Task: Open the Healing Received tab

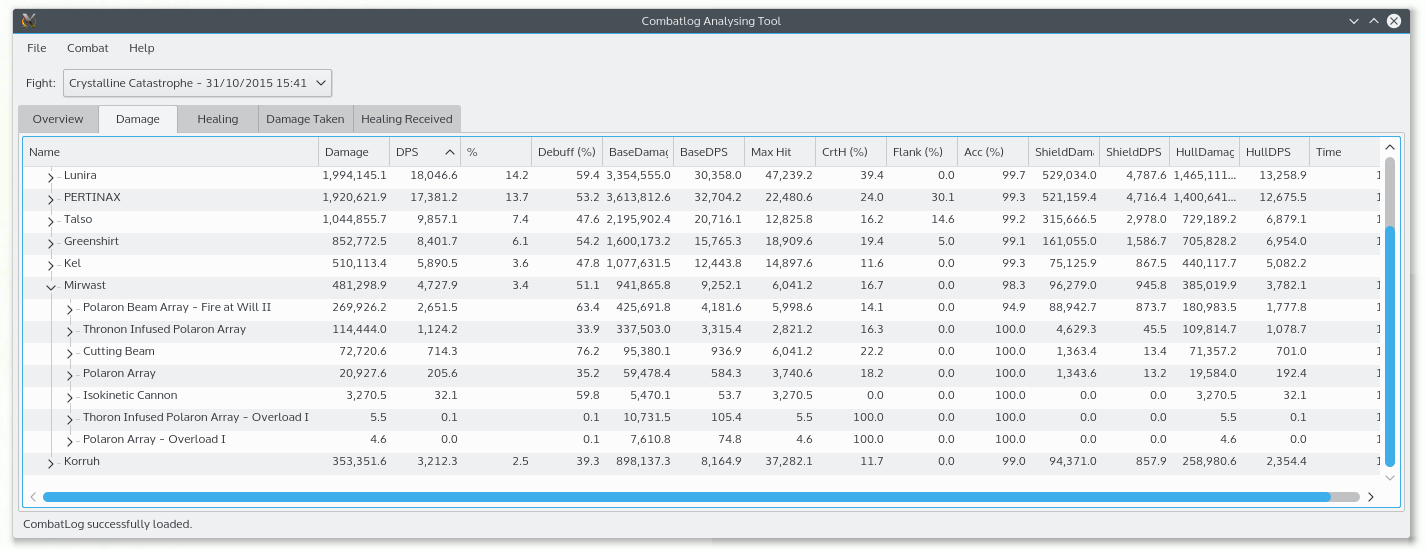Action: (x=407, y=119)
